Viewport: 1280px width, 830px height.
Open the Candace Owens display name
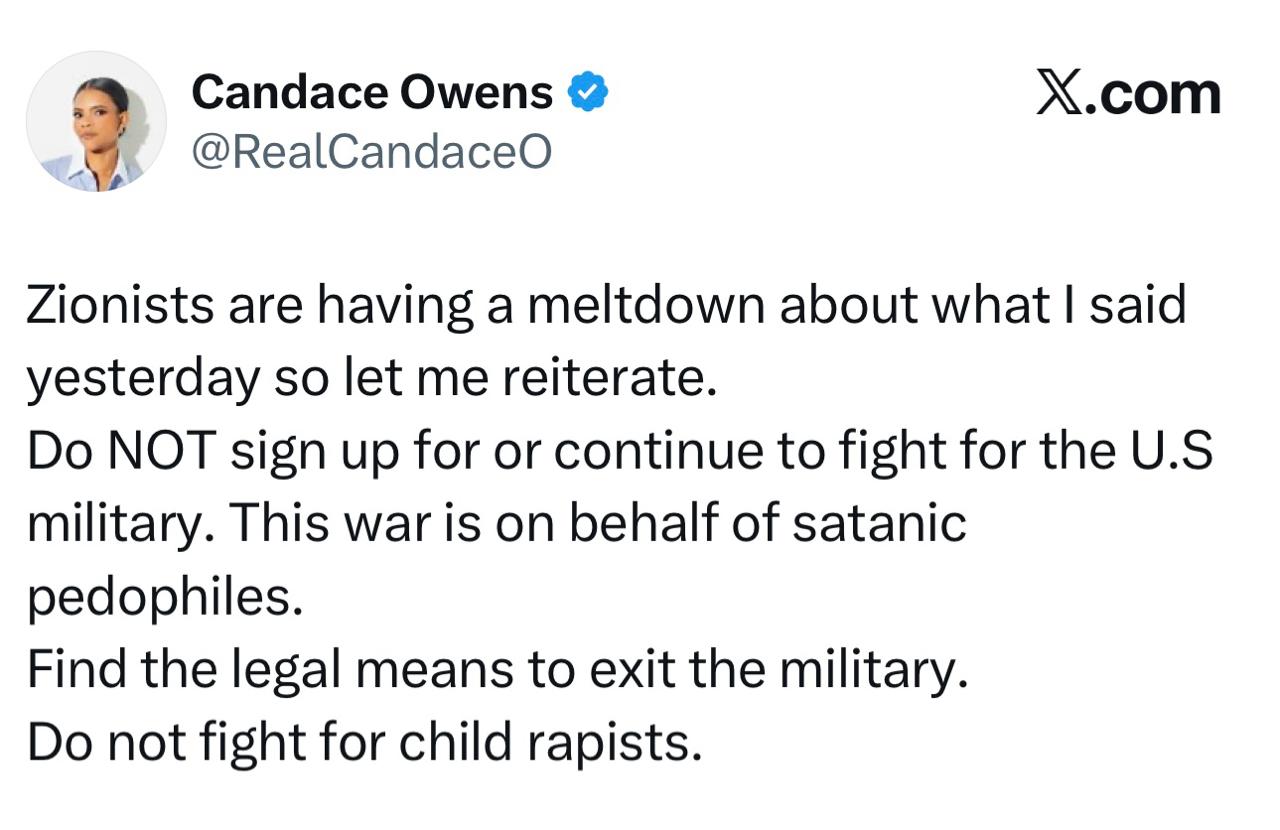click(x=371, y=93)
